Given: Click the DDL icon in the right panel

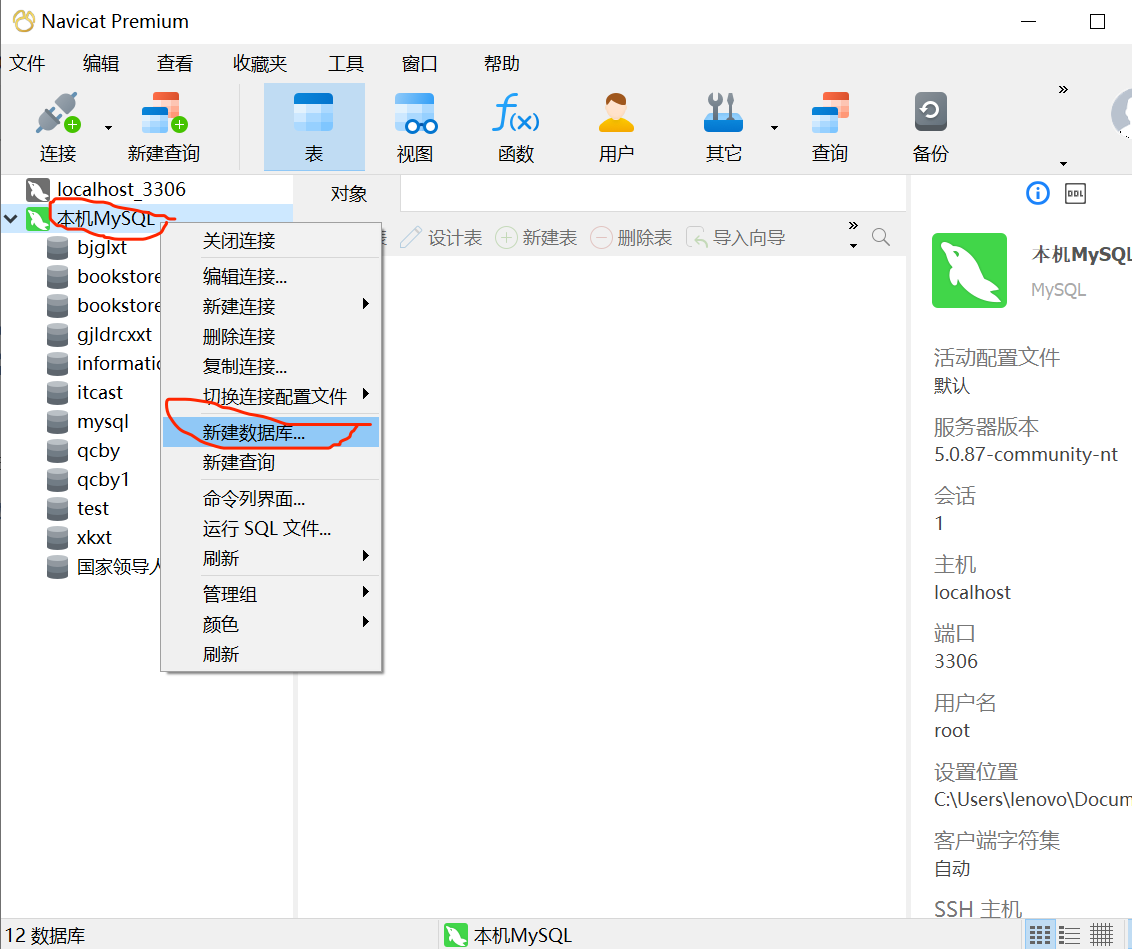Looking at the screenshot, I should pyautogui.click(x=1075, y=192).
